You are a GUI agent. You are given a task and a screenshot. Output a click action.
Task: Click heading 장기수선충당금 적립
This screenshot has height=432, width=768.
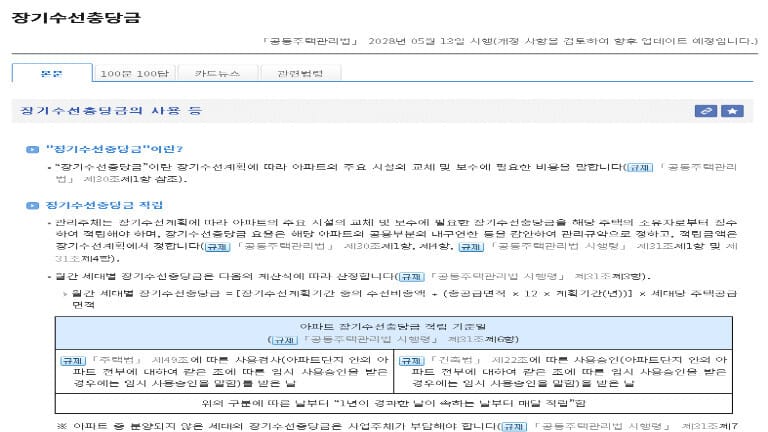104,205
